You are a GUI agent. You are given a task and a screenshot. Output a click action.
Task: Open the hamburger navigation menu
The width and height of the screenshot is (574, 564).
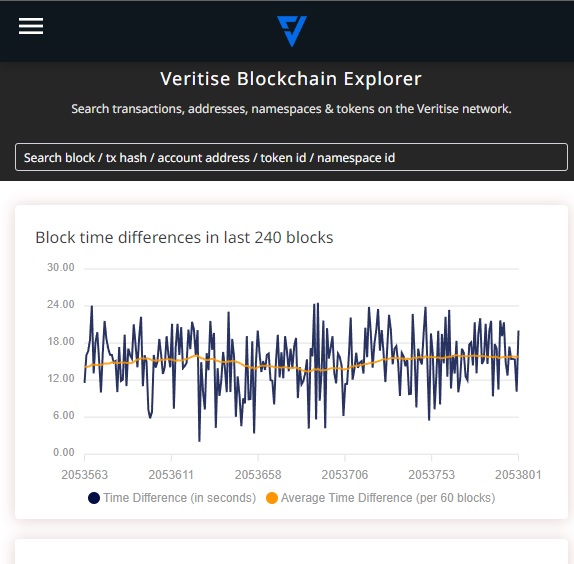[x=31, y=26]
